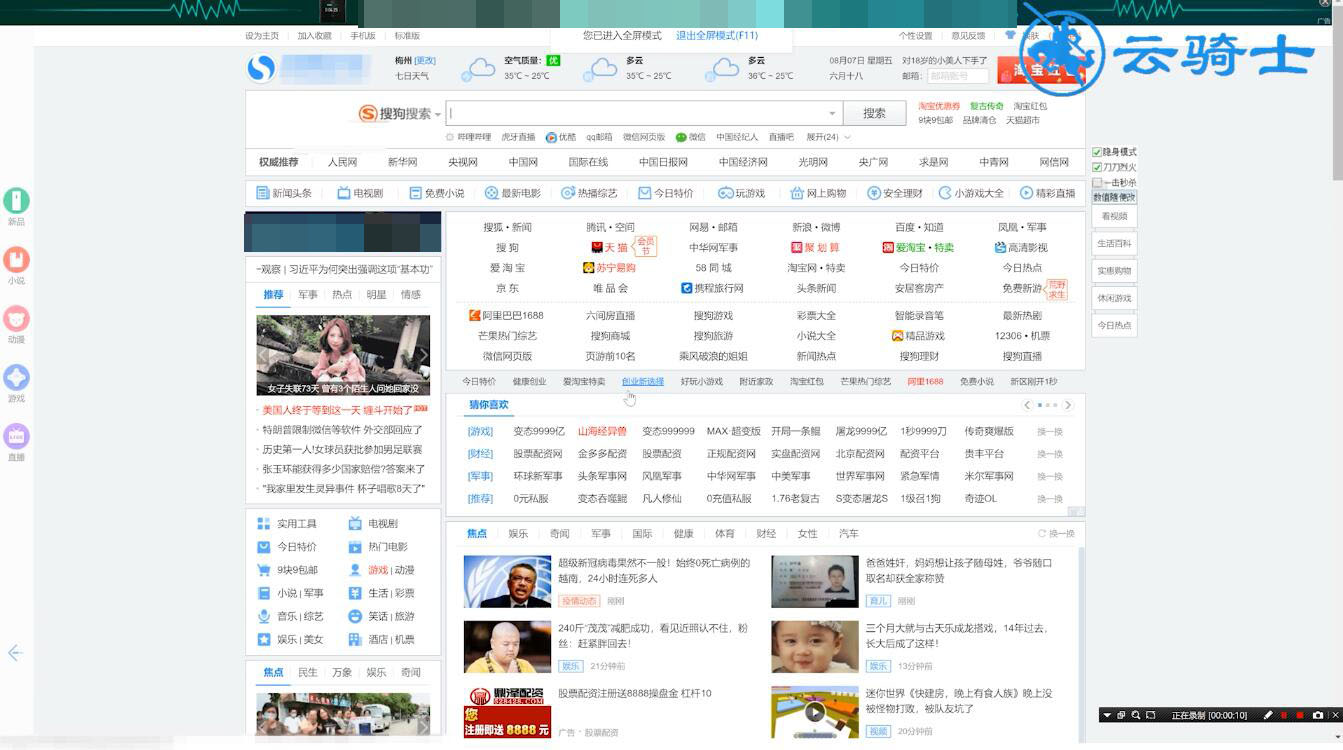Open 热播综艺 in category bar

[589, 193]
